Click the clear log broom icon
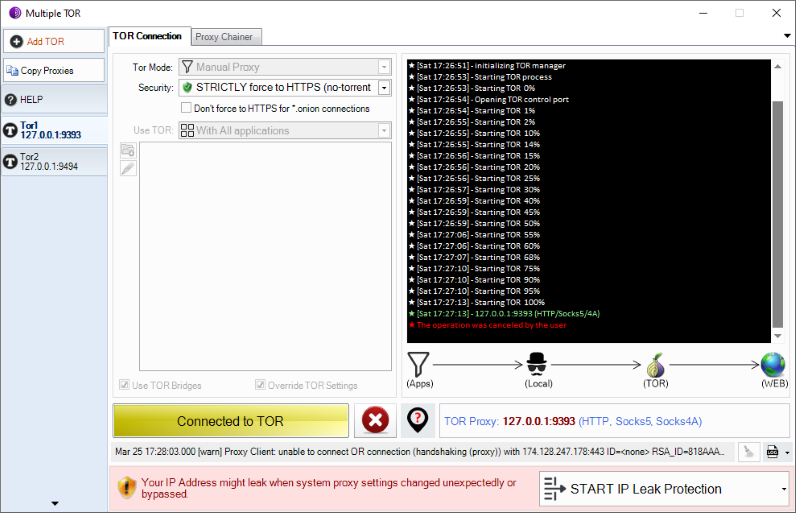 click(749, 452)
